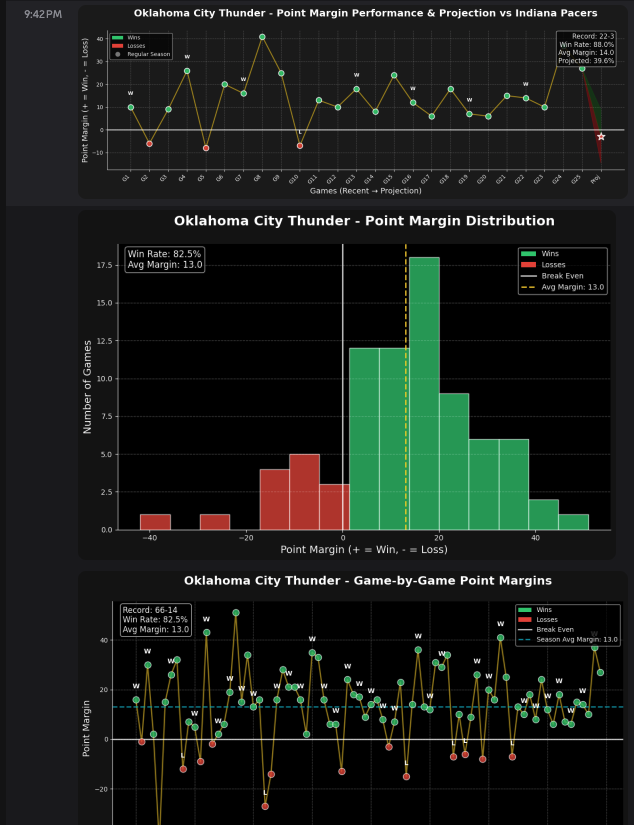Click the 'Point Margin Distribution' chart title

[364, 220]
